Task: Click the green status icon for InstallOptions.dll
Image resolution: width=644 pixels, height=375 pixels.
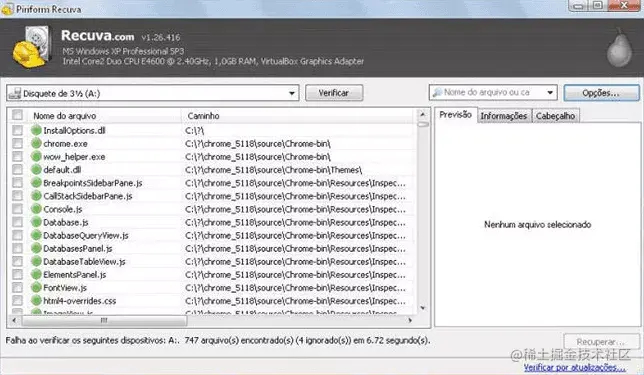Action: click(36, 131)
